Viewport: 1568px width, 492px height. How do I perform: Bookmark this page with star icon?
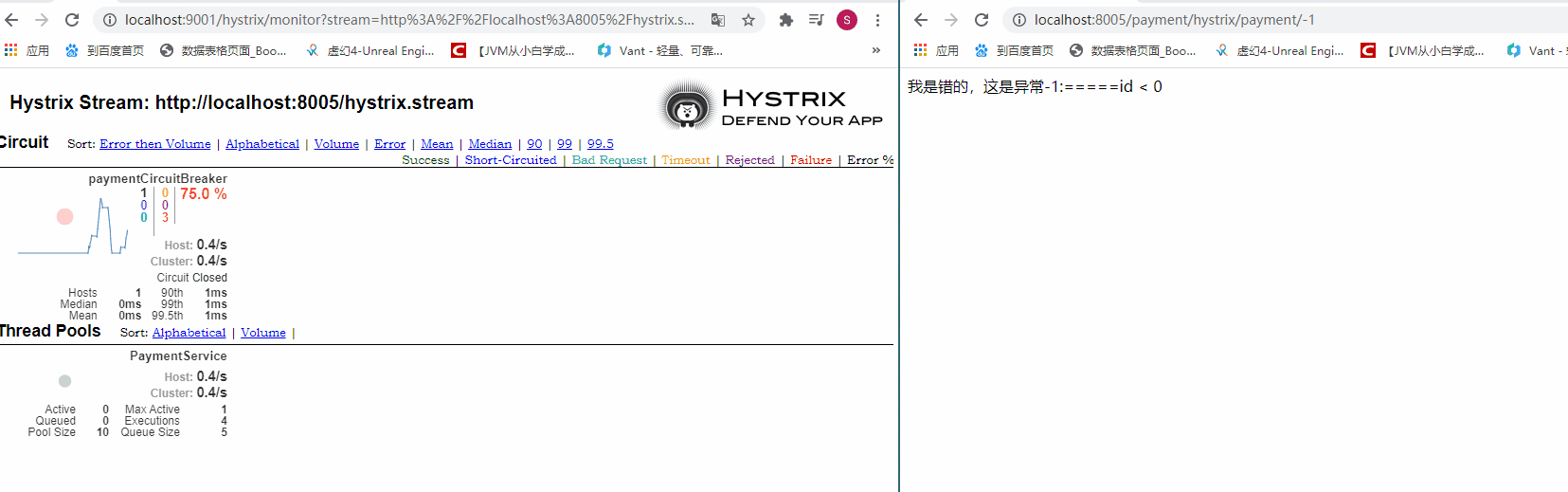(x=748, y=20)
